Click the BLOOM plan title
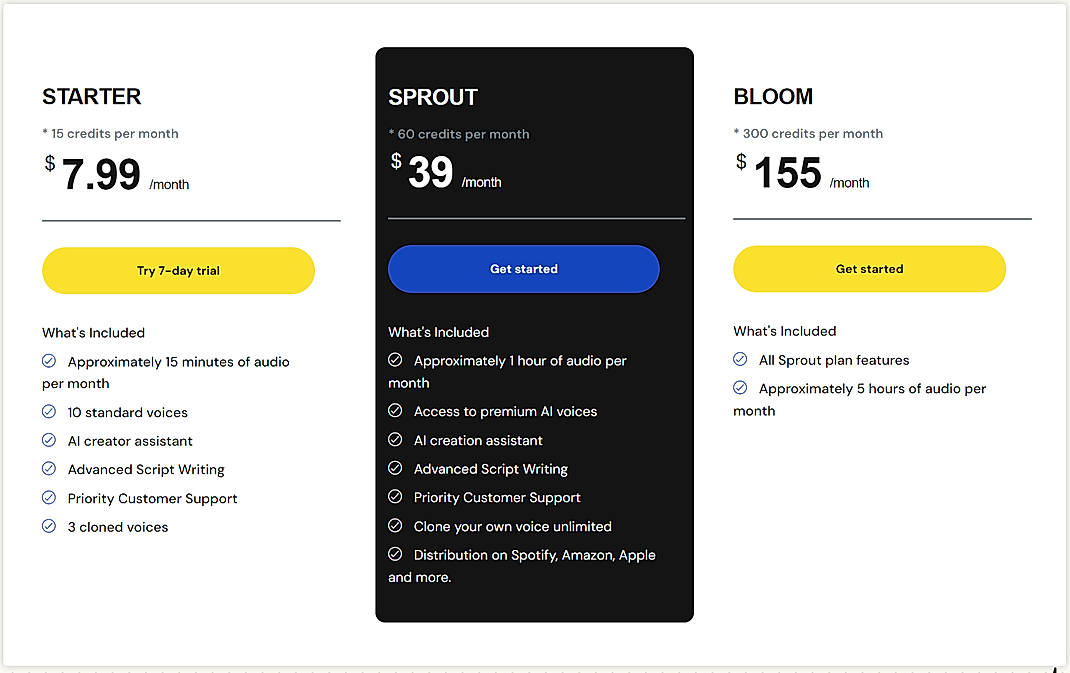Viewport: 1070px width, 673px height. tap(773, 96)
